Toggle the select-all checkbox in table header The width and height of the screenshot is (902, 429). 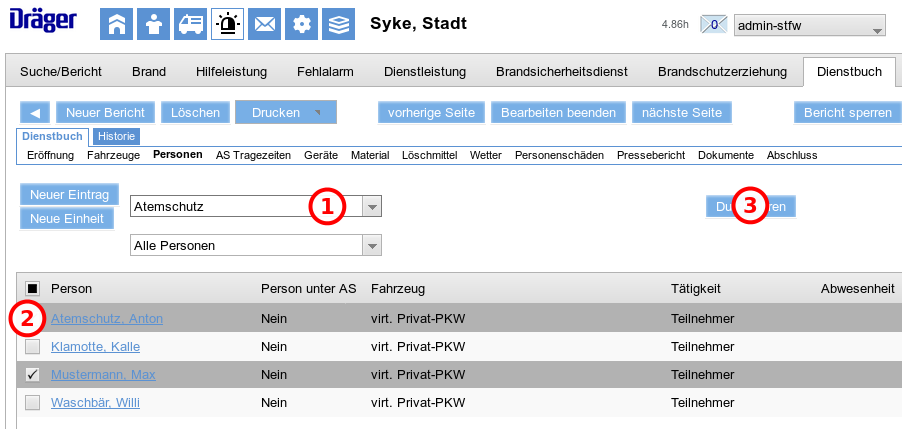(x=33, y=289)
